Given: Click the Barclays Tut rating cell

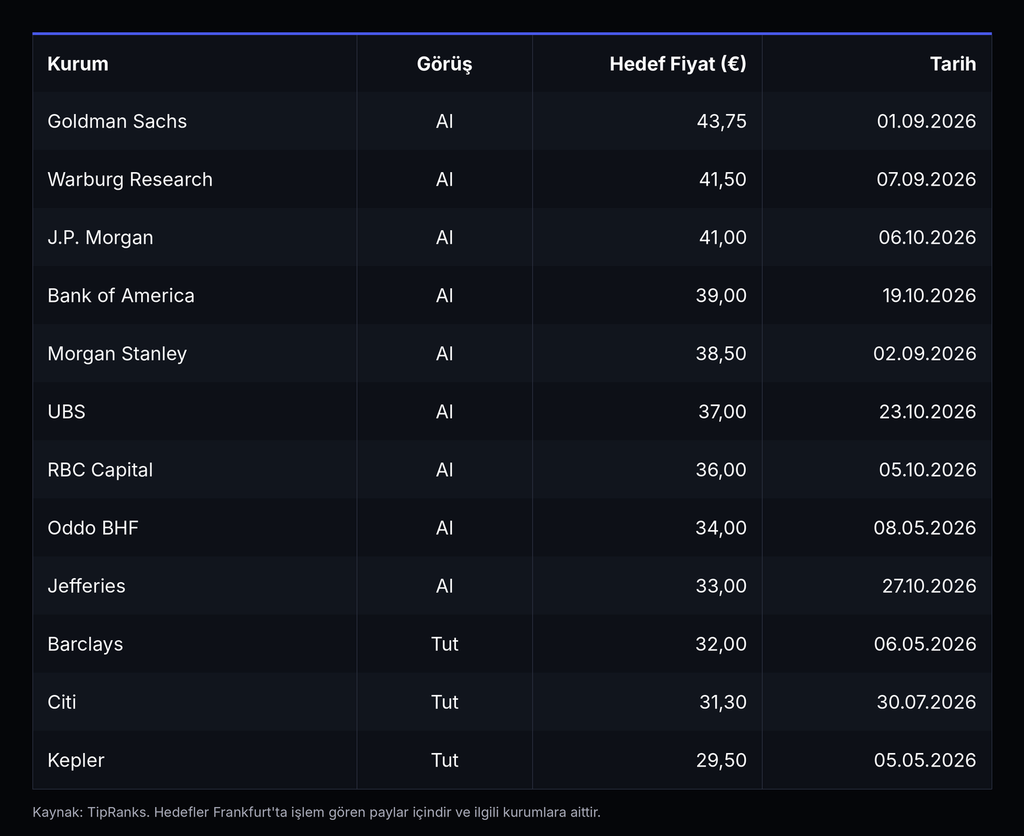Looking at the screenshot, I should pos(445,645).
